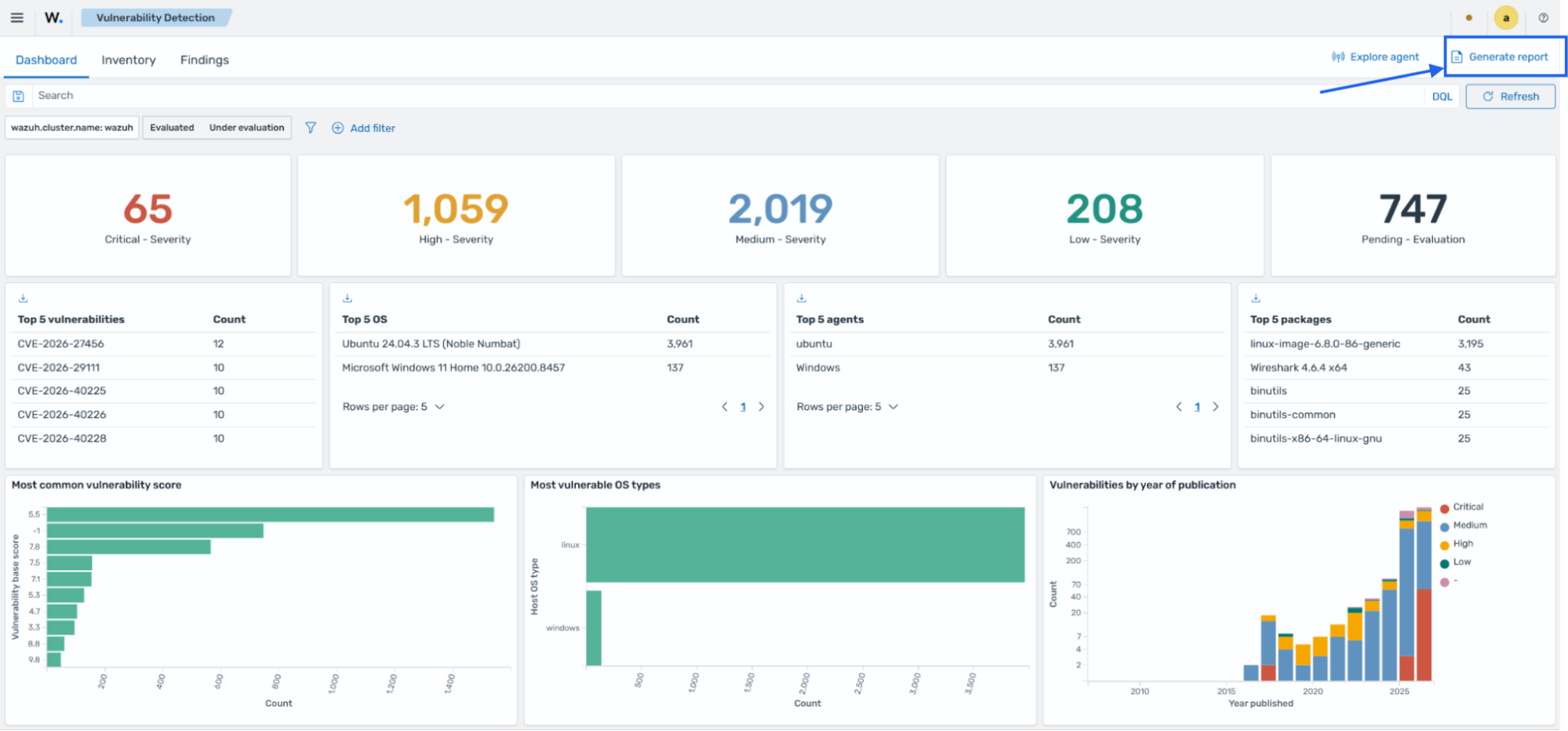
Task: Toggle the Under evaluation filter
Action: coord(246,127)
